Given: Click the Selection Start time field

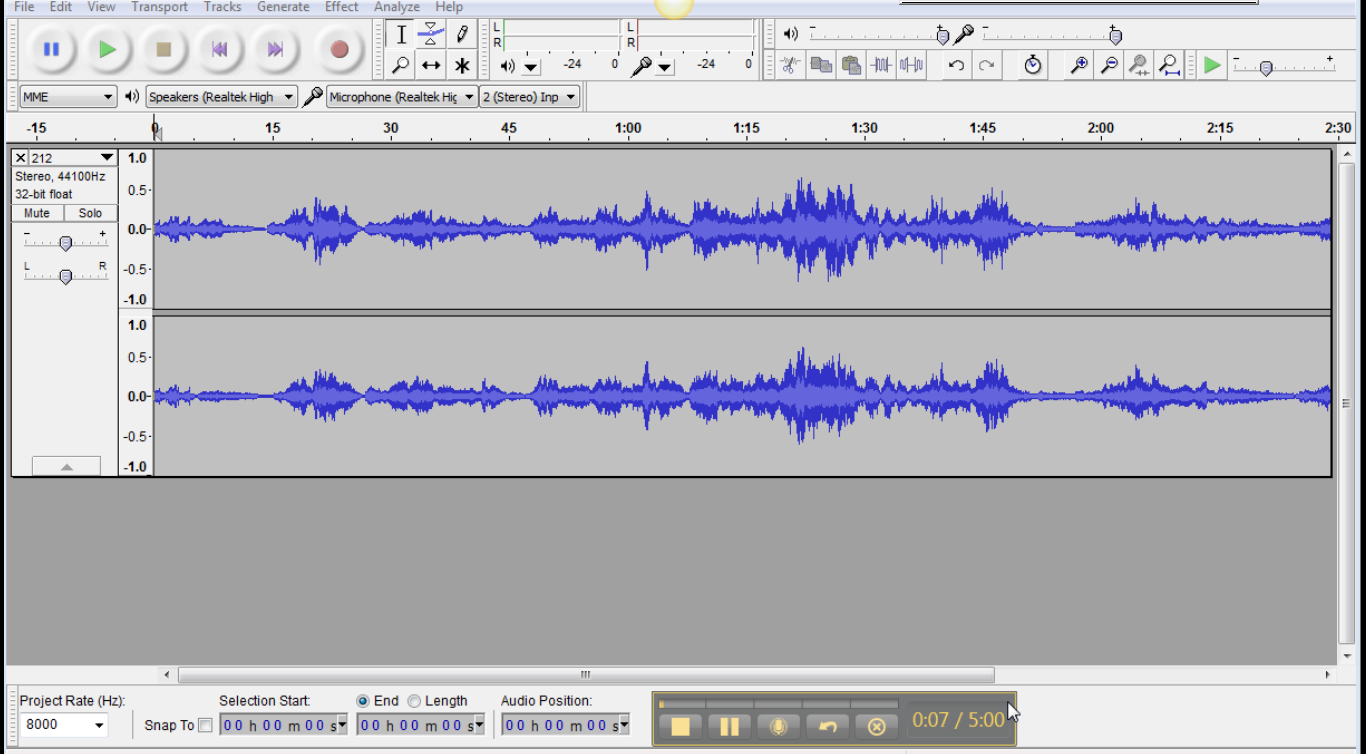Looking at the screenshot, I should coord(283,725).
